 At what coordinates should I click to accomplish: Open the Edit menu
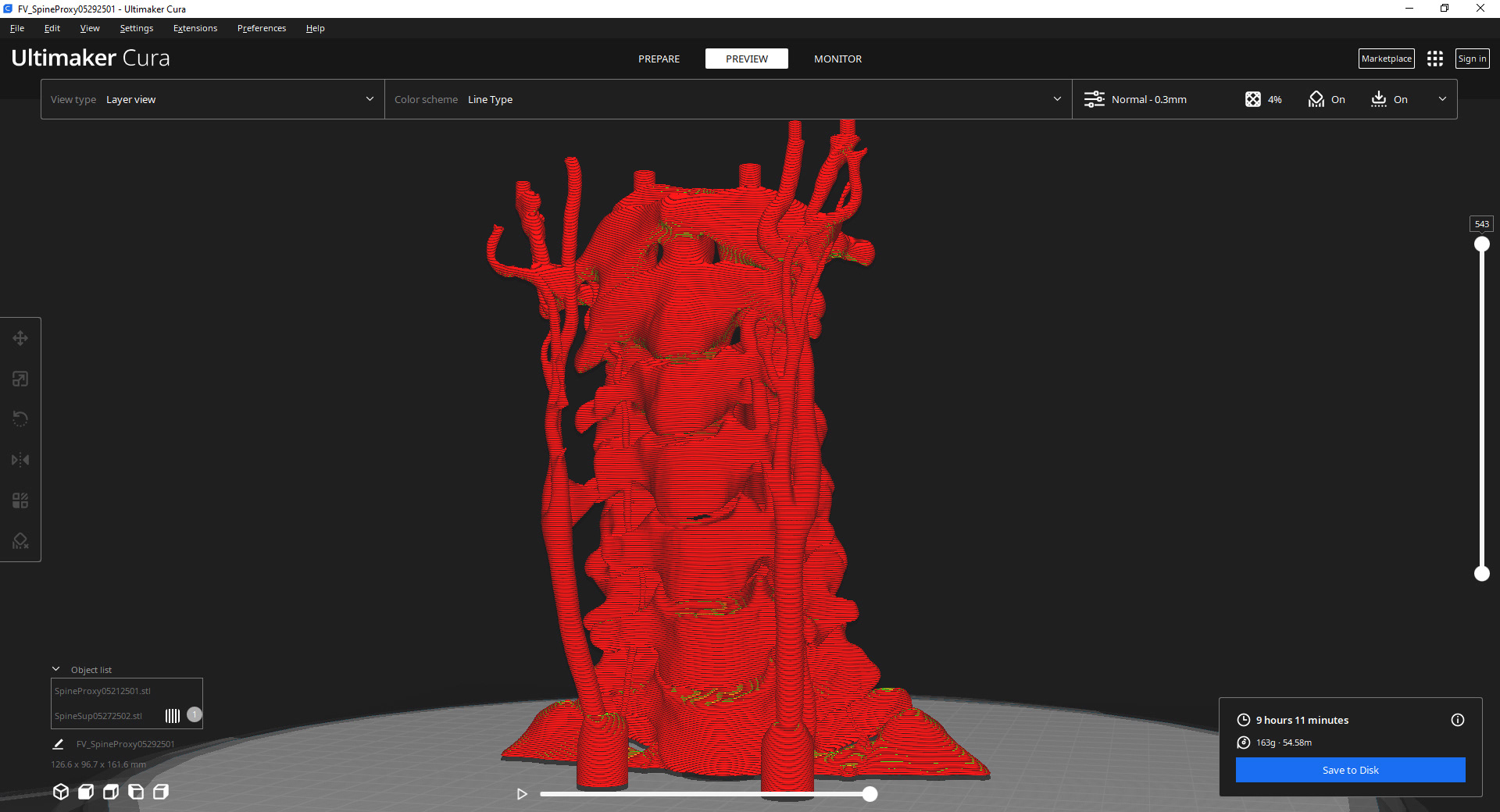click(52, 28)
